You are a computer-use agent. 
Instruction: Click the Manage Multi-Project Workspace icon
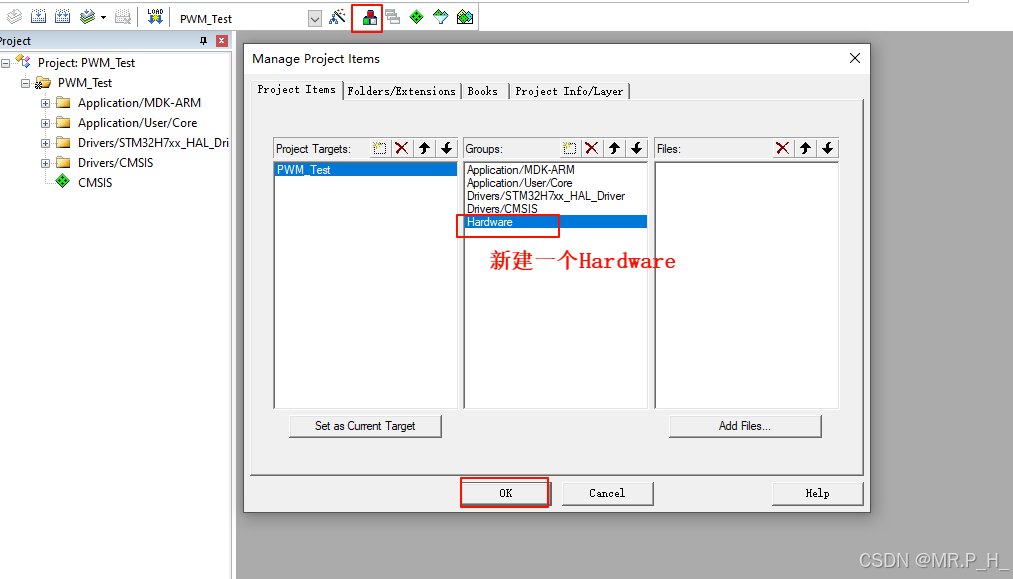click(393, 17)
